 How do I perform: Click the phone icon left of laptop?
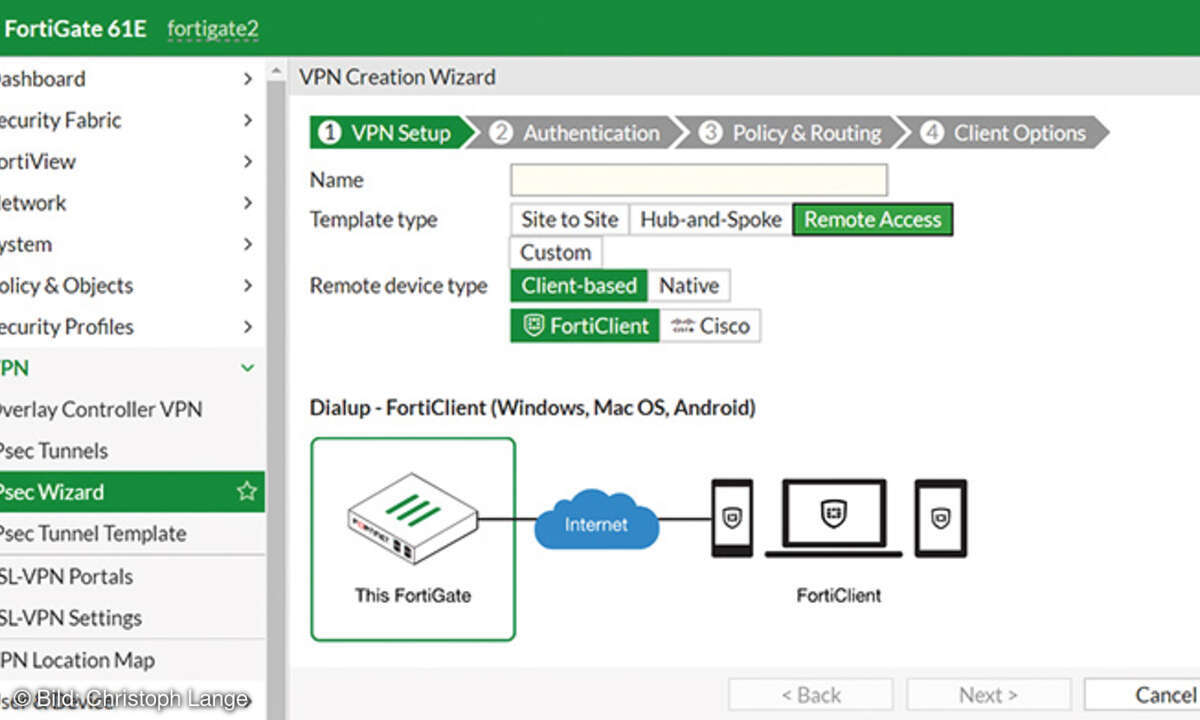(x=732, y=518)
